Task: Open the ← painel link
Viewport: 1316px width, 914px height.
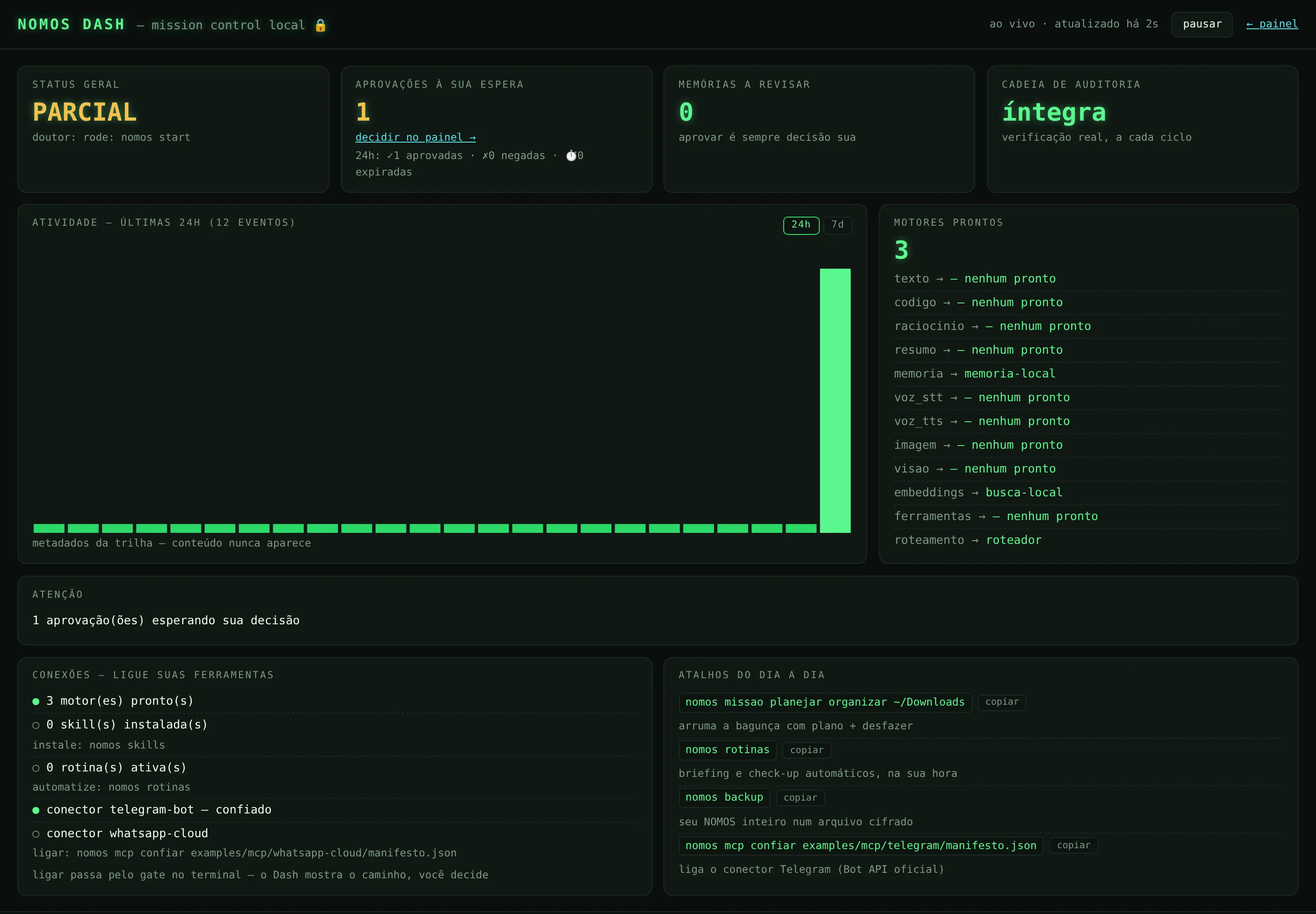Action: [x=1272, y=24]
